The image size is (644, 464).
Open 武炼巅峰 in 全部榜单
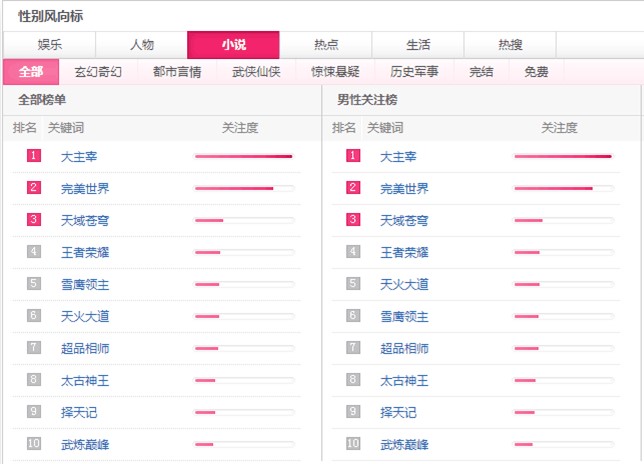pyautogui.click(x=85, y=444)
